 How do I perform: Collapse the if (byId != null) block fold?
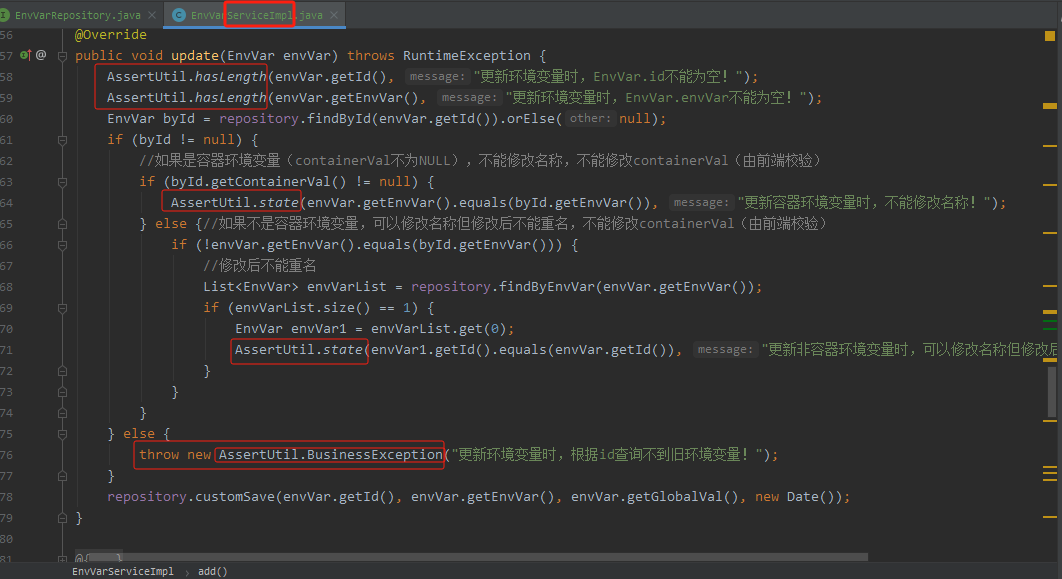[62, 140]
